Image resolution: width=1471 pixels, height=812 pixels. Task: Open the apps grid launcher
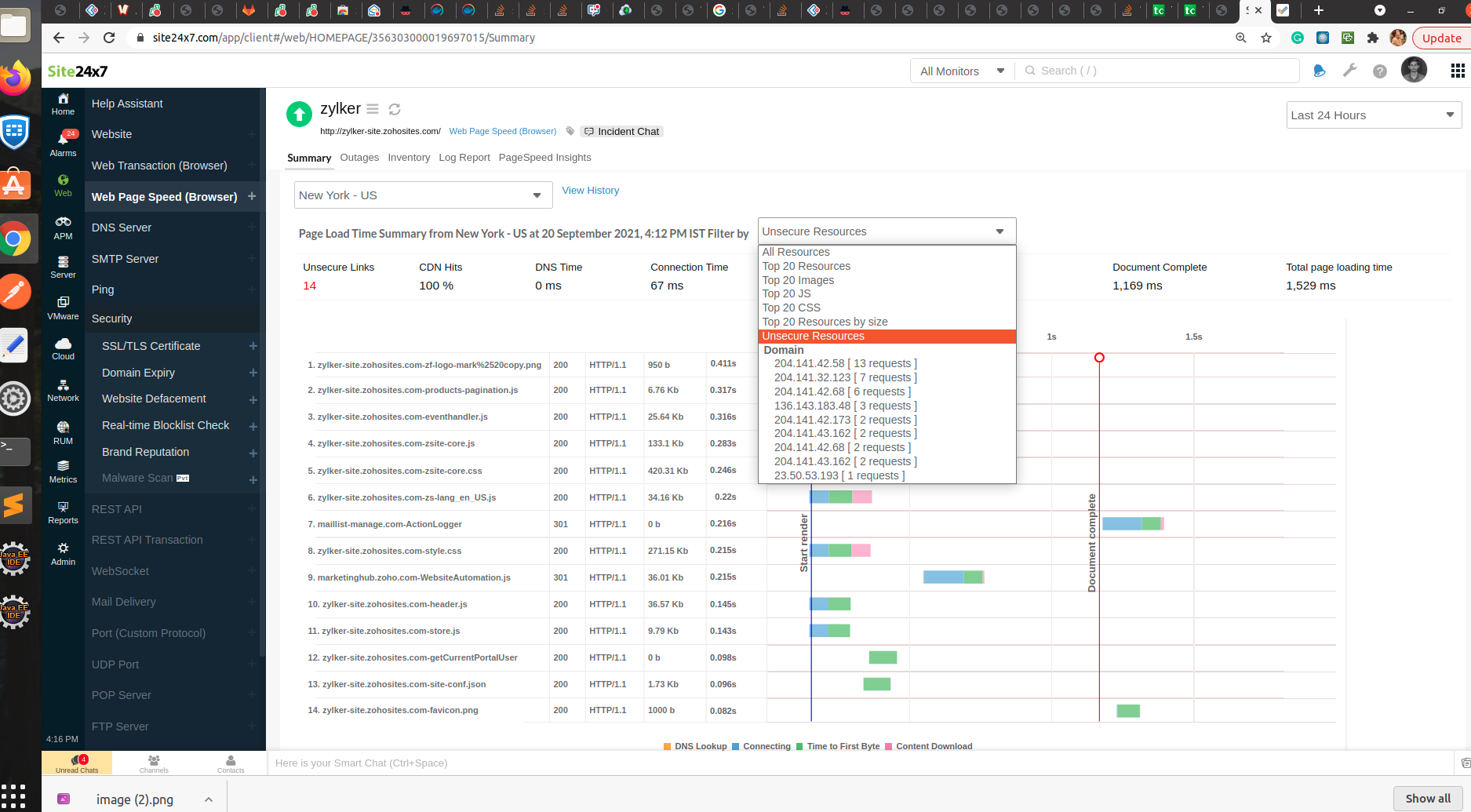pos(1458,71)
